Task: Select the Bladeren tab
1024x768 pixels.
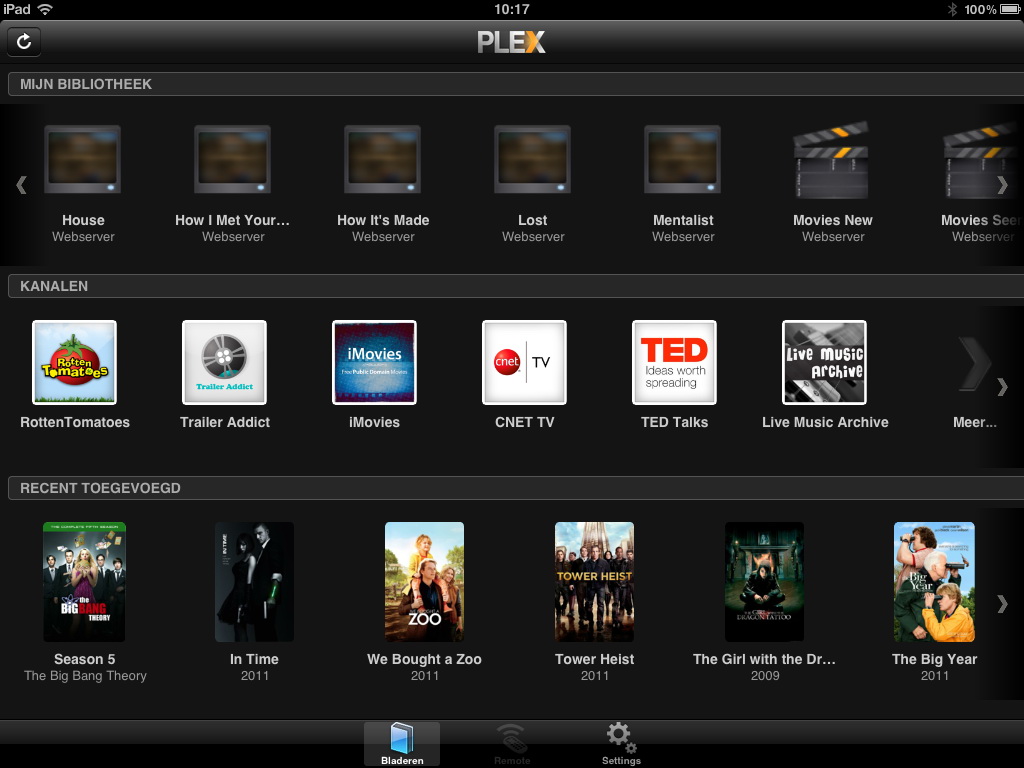Action: point(401,744)
